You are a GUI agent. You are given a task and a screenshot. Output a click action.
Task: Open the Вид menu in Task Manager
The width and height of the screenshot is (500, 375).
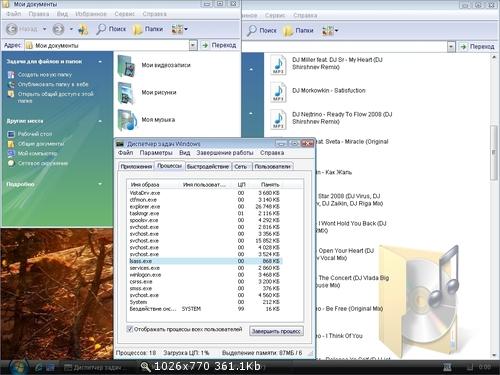(185, 153)
